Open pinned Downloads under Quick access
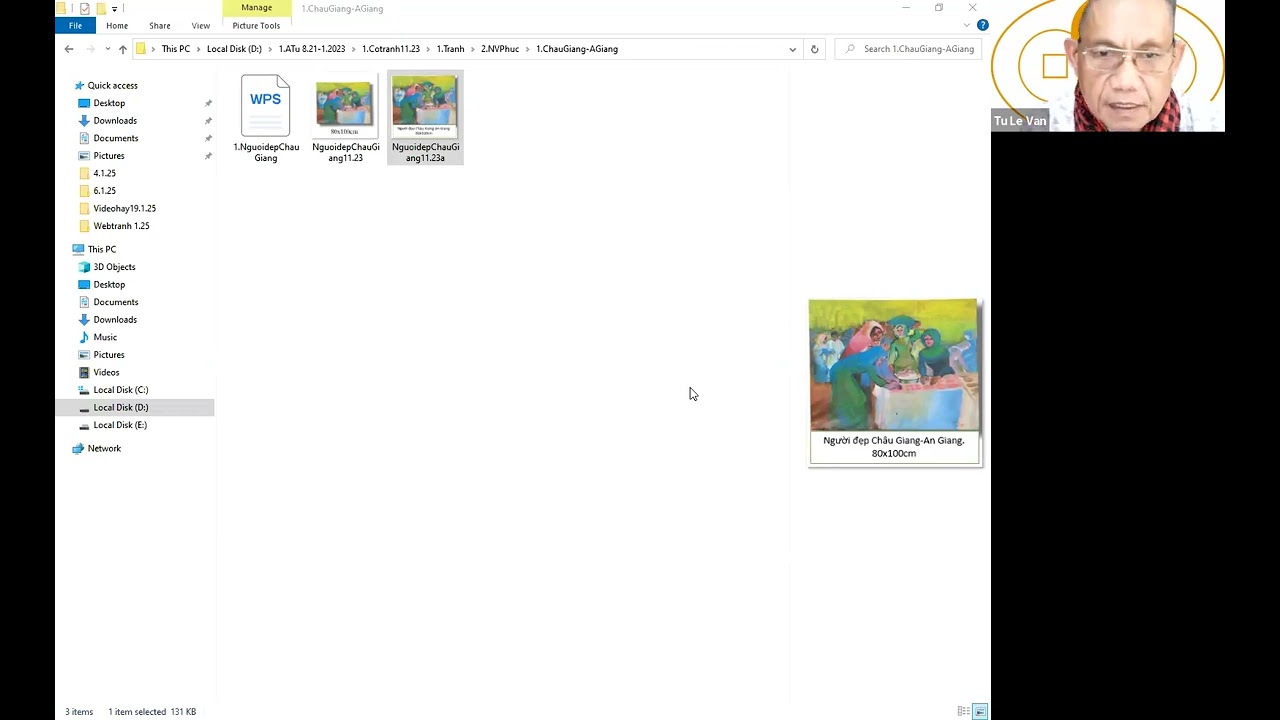The height and width of the screenshot is (720, 1280). [x=115, y=121]
